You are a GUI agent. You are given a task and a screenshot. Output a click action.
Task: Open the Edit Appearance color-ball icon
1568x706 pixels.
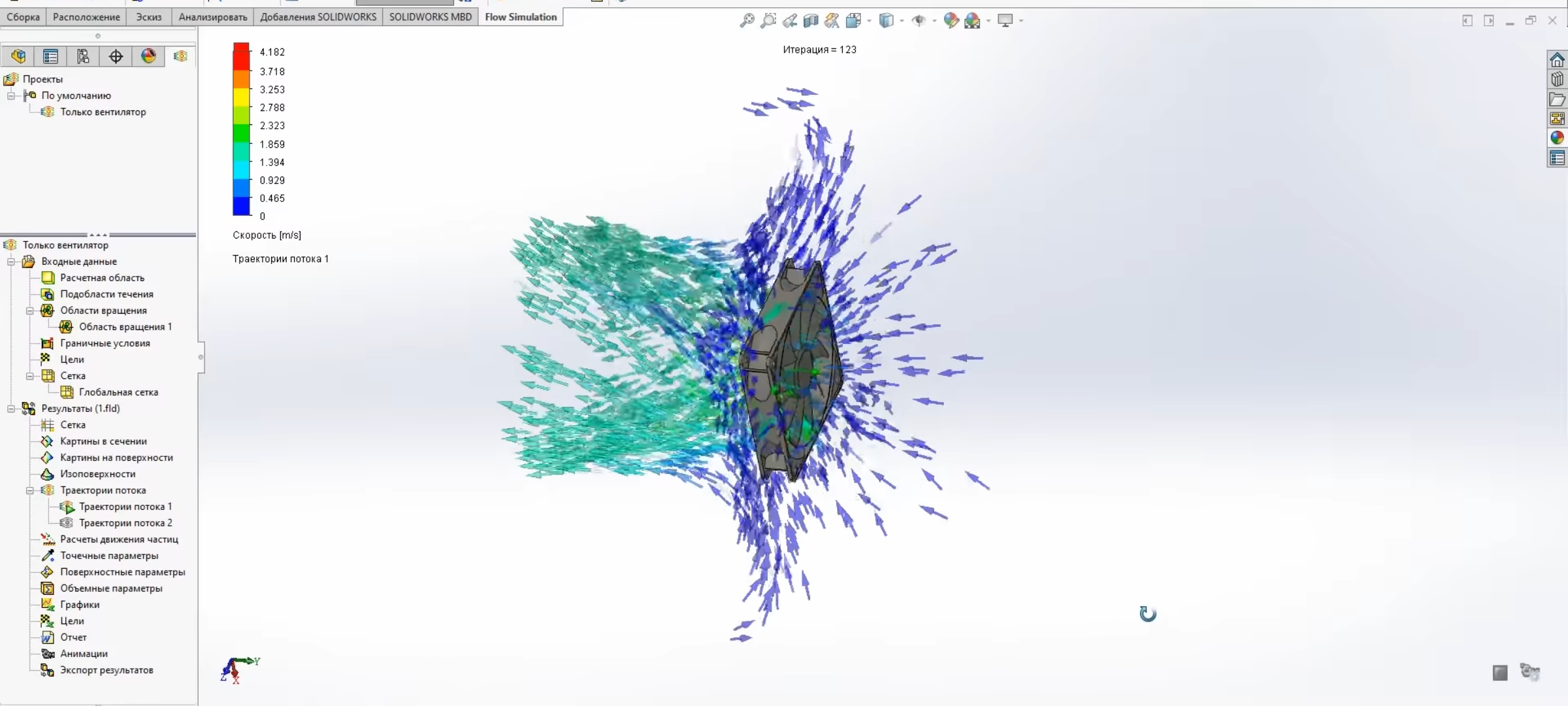coord(951,21)
